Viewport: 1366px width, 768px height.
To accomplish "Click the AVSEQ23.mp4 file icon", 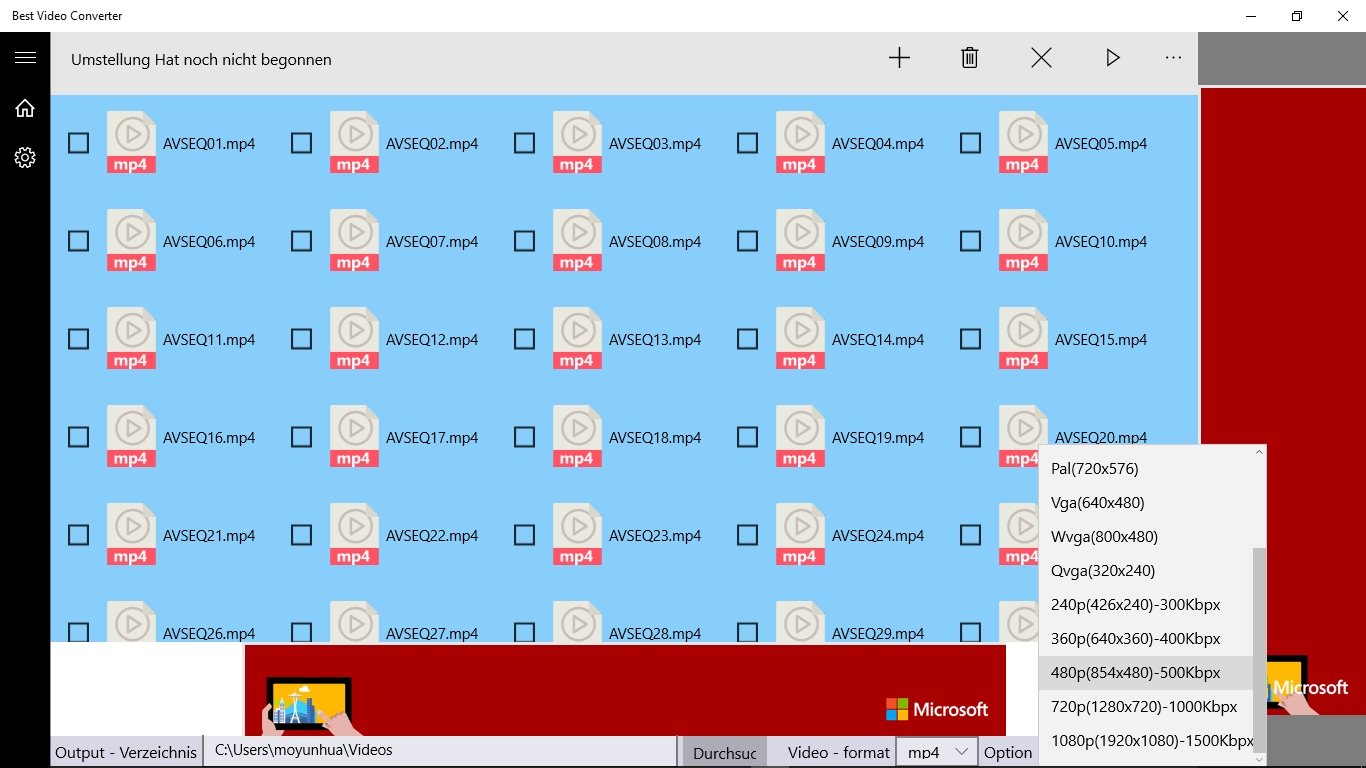I will (577, 534).
